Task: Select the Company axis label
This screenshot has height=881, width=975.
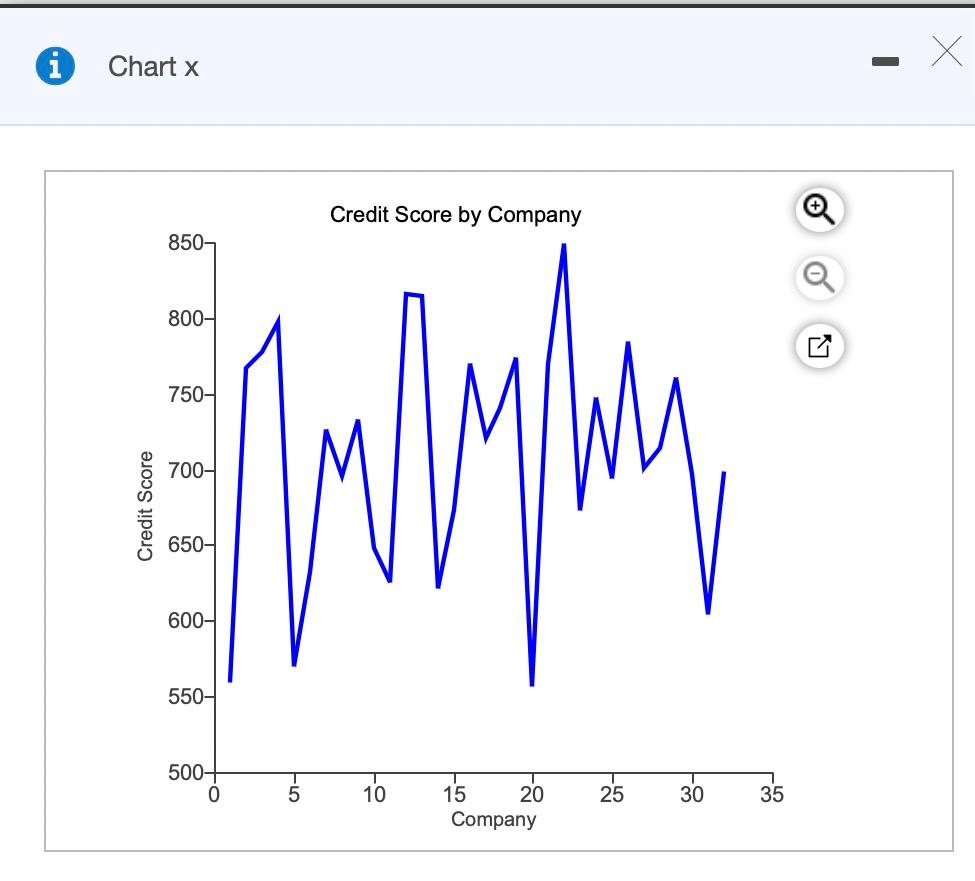Action: (492, 819)
